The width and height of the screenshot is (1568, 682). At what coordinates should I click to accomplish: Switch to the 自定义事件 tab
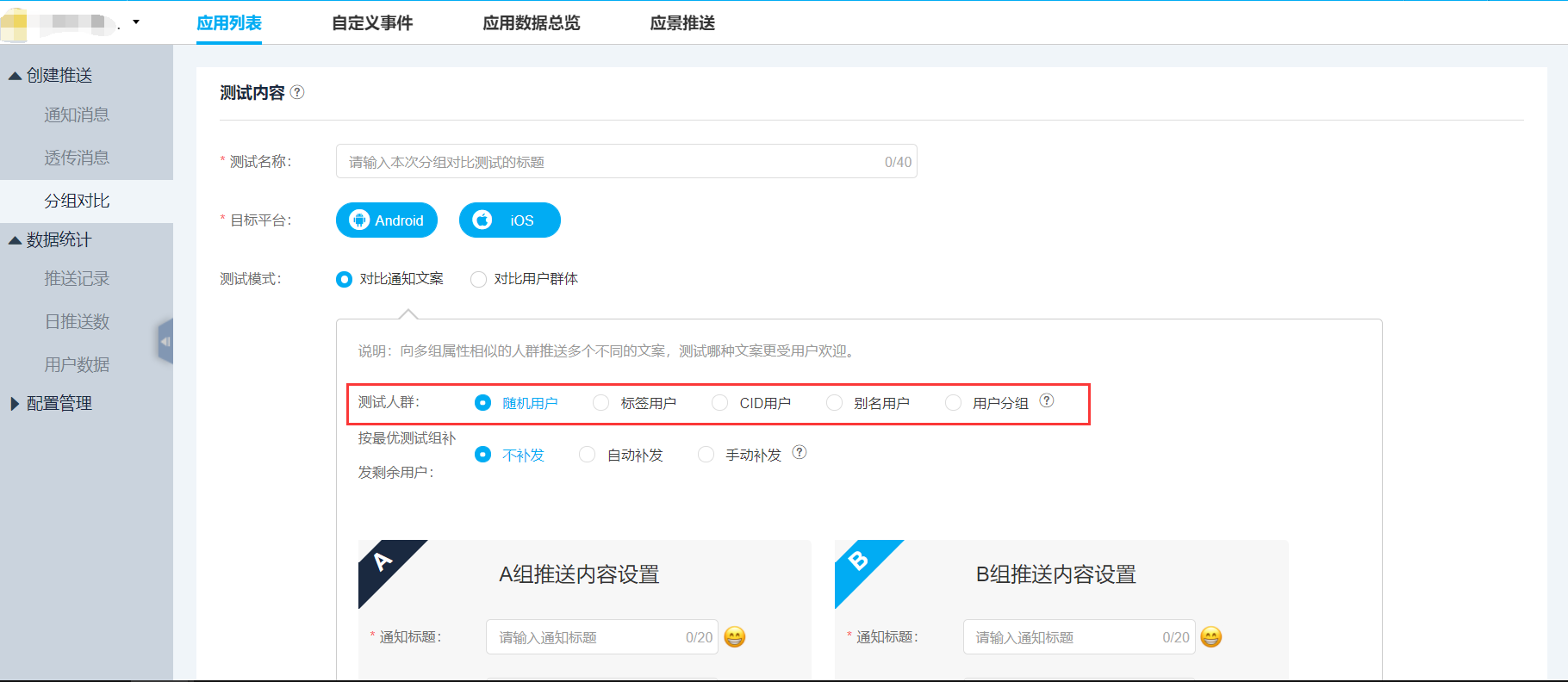tap(372, 23)
